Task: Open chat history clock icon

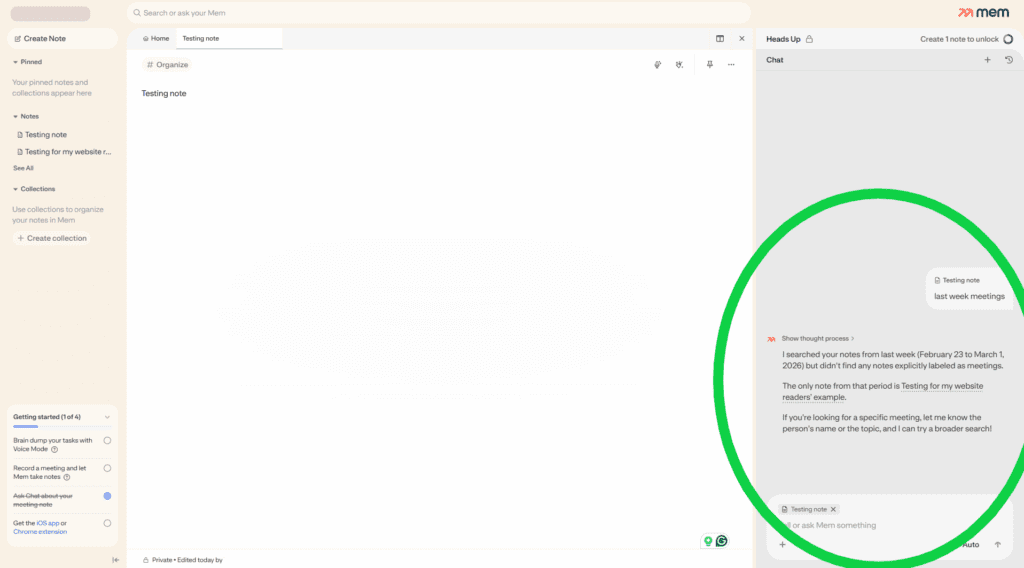Action: pyautogui.click(x=1009, y=60)
